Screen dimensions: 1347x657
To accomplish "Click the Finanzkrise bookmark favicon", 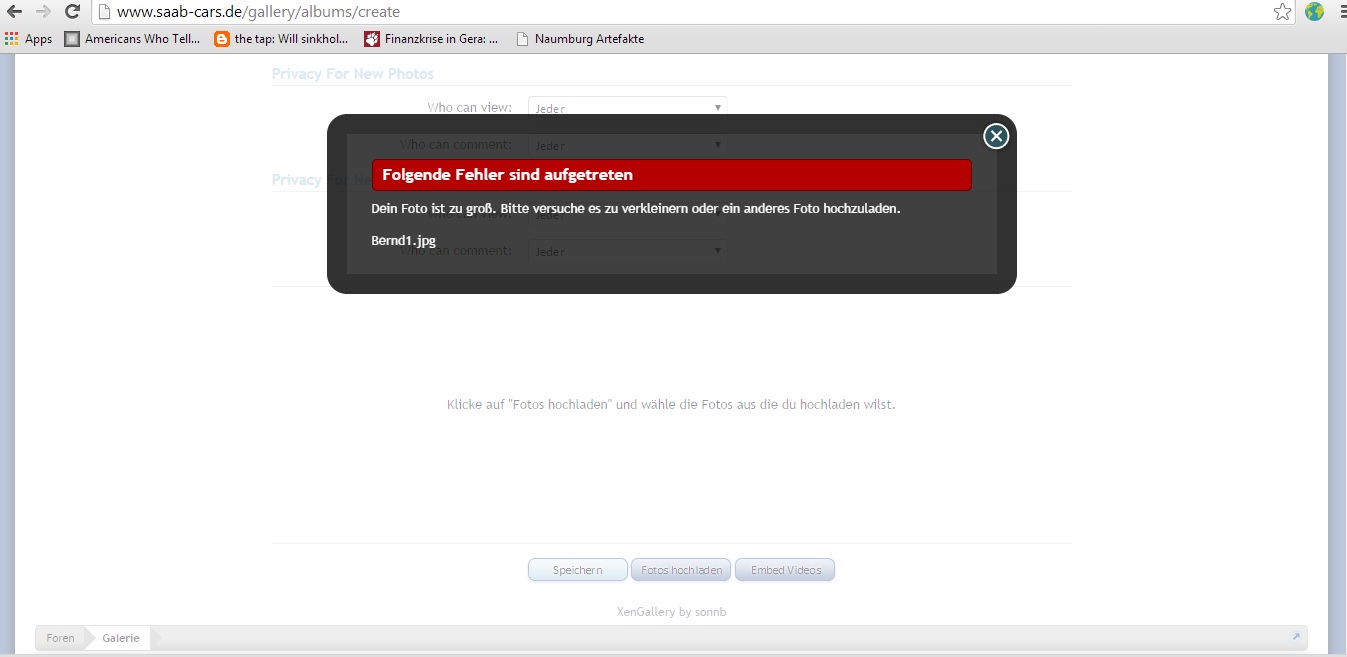I will (x=372, y=39).
